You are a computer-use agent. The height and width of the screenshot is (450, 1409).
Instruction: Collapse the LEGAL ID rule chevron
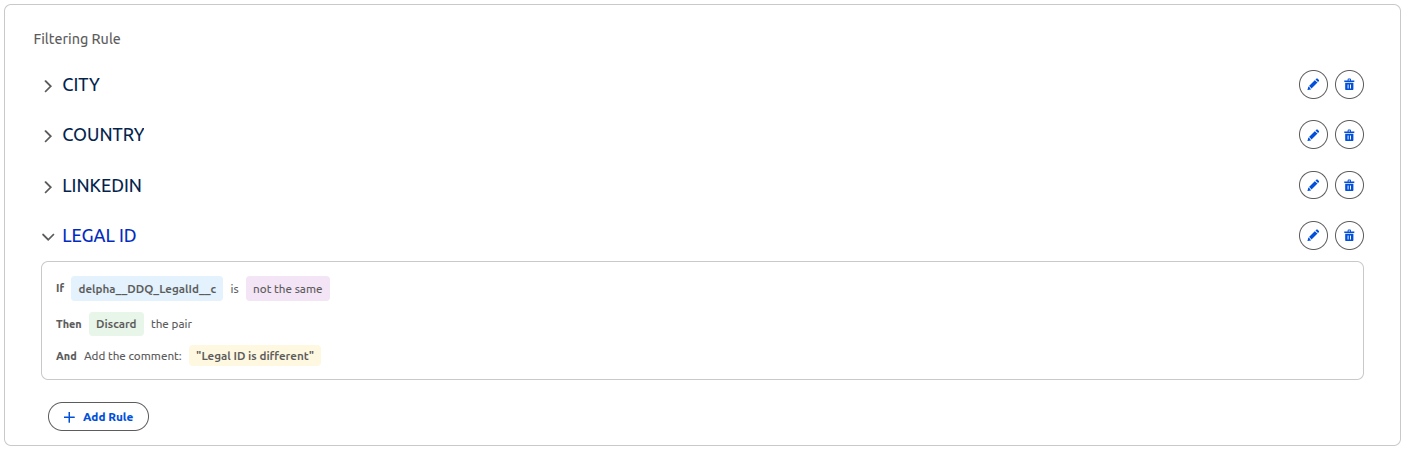[x=48, y=237]
